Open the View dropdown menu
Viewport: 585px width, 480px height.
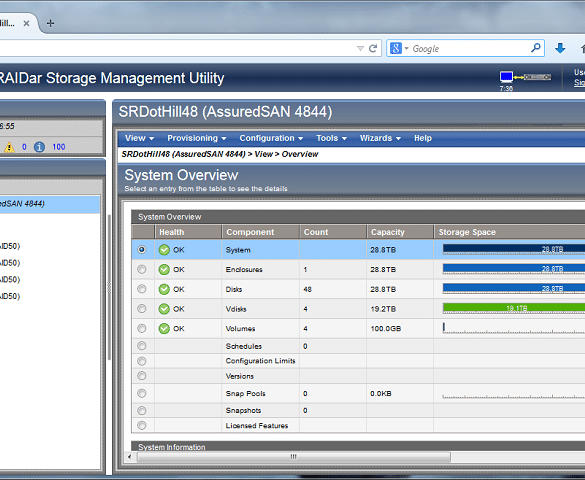[140, 138]
